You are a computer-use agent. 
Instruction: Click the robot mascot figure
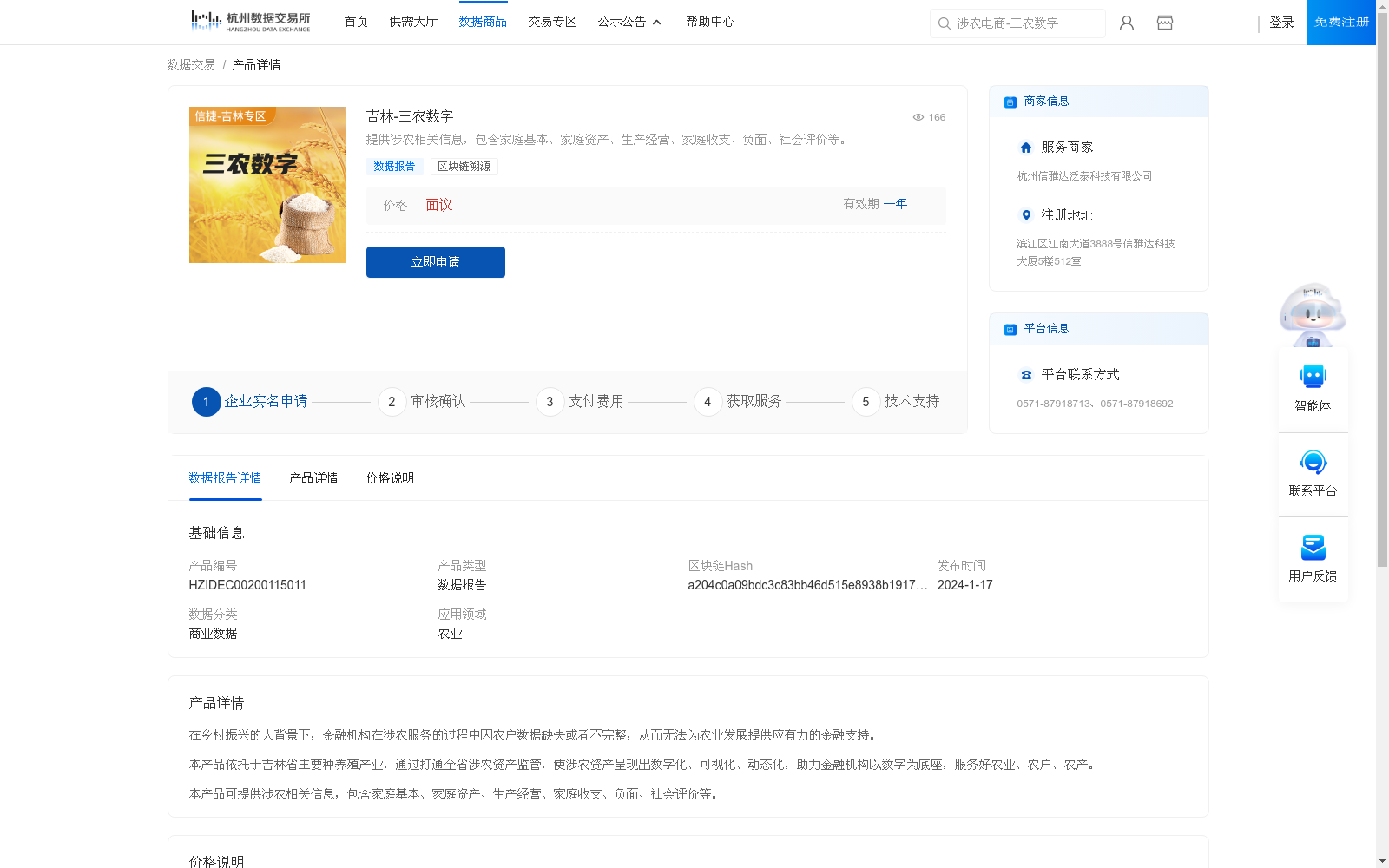click(x=1313, y=314)
